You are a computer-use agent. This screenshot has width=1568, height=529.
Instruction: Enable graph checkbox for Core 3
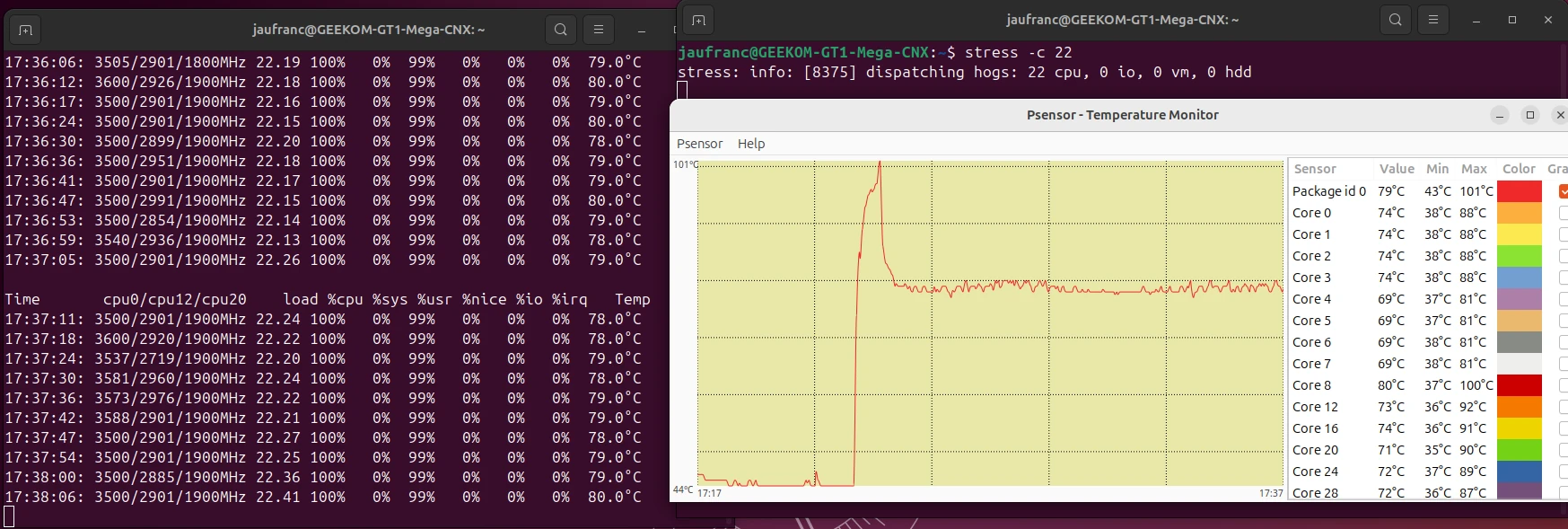[1564, 278]
